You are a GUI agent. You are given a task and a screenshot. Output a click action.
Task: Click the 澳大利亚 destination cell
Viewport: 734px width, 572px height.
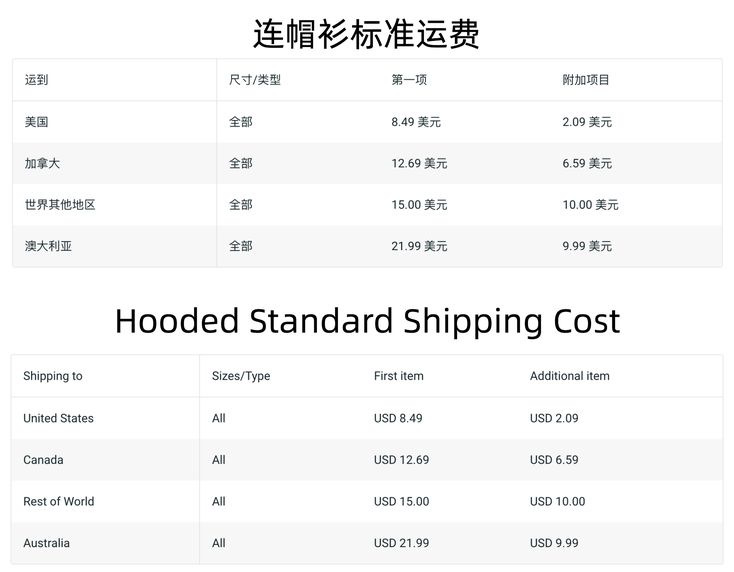click(49, 246)
